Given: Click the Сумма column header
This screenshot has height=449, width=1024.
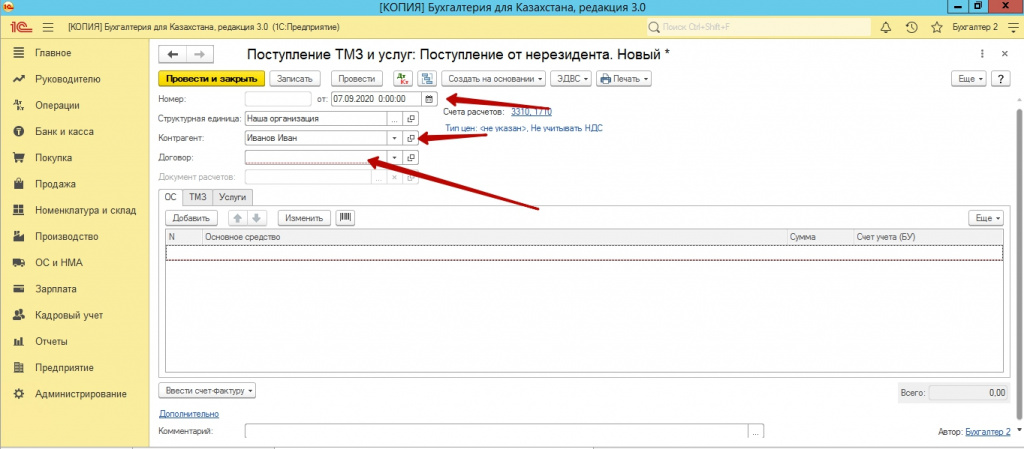Looking at the screenshot, I should [819, 237].
